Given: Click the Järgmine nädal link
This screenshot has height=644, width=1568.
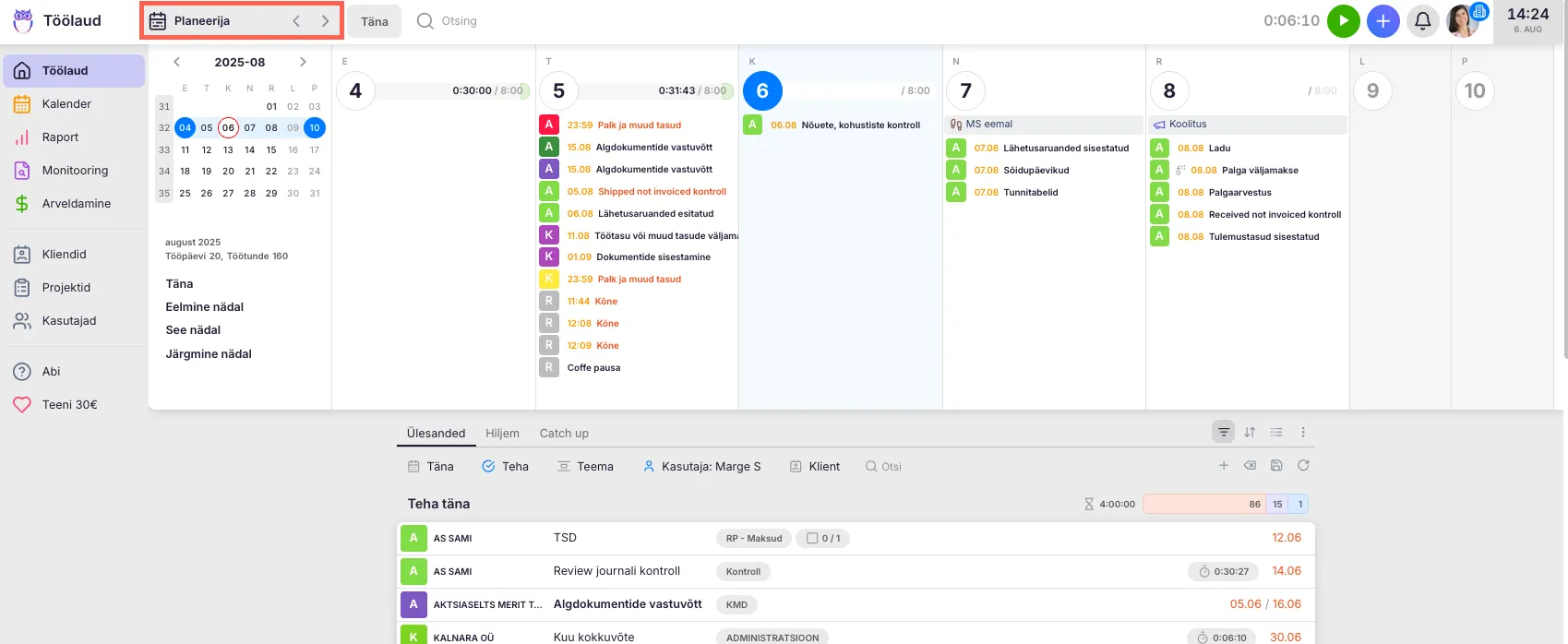Looking at the screenshot, I should tap(209, 354).
